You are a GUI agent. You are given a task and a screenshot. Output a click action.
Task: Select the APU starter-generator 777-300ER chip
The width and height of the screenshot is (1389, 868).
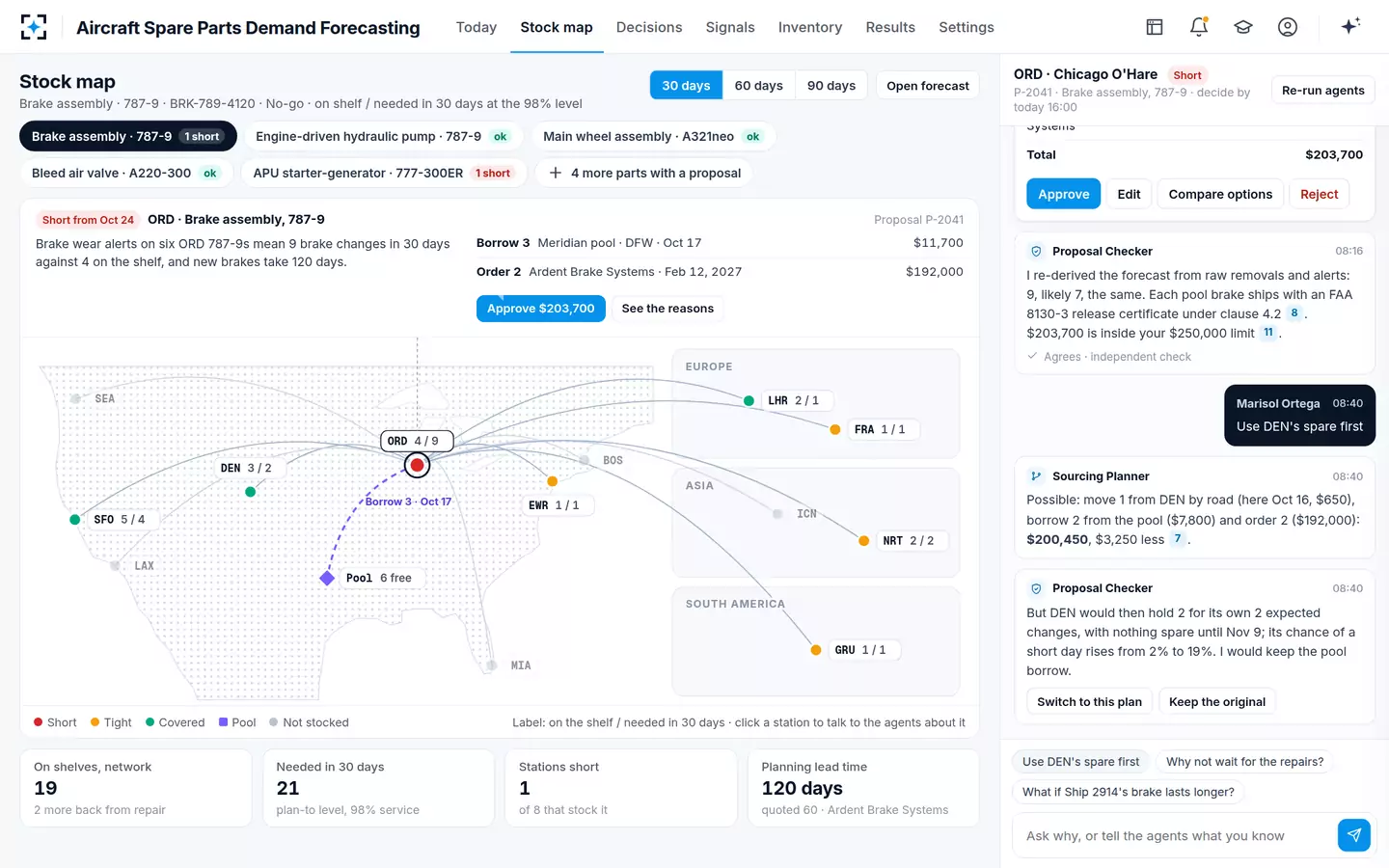pos(382,174)
